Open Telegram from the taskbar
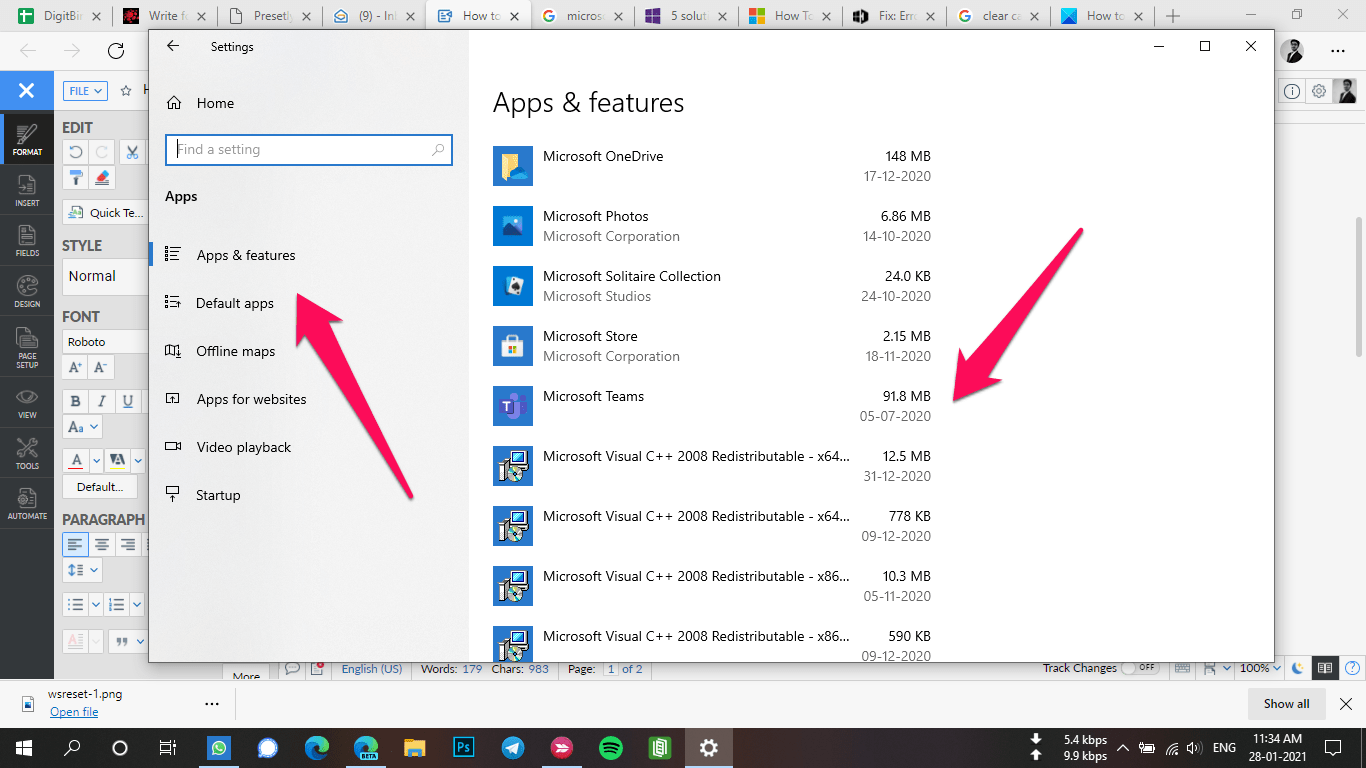Viewport: 1366px width, 768px height. pos(513,748)
